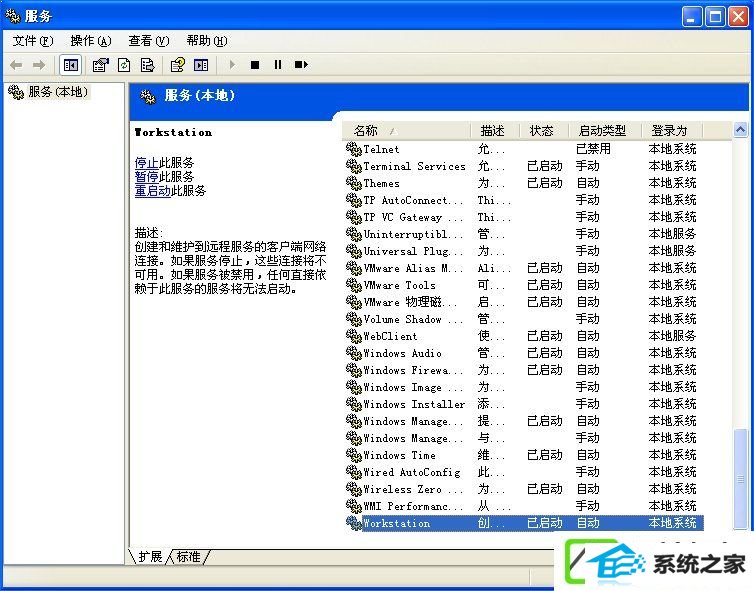Switch to the 扩展 tab
The width and height of the screenshot is (754, 591).
(x=150, y=556)
